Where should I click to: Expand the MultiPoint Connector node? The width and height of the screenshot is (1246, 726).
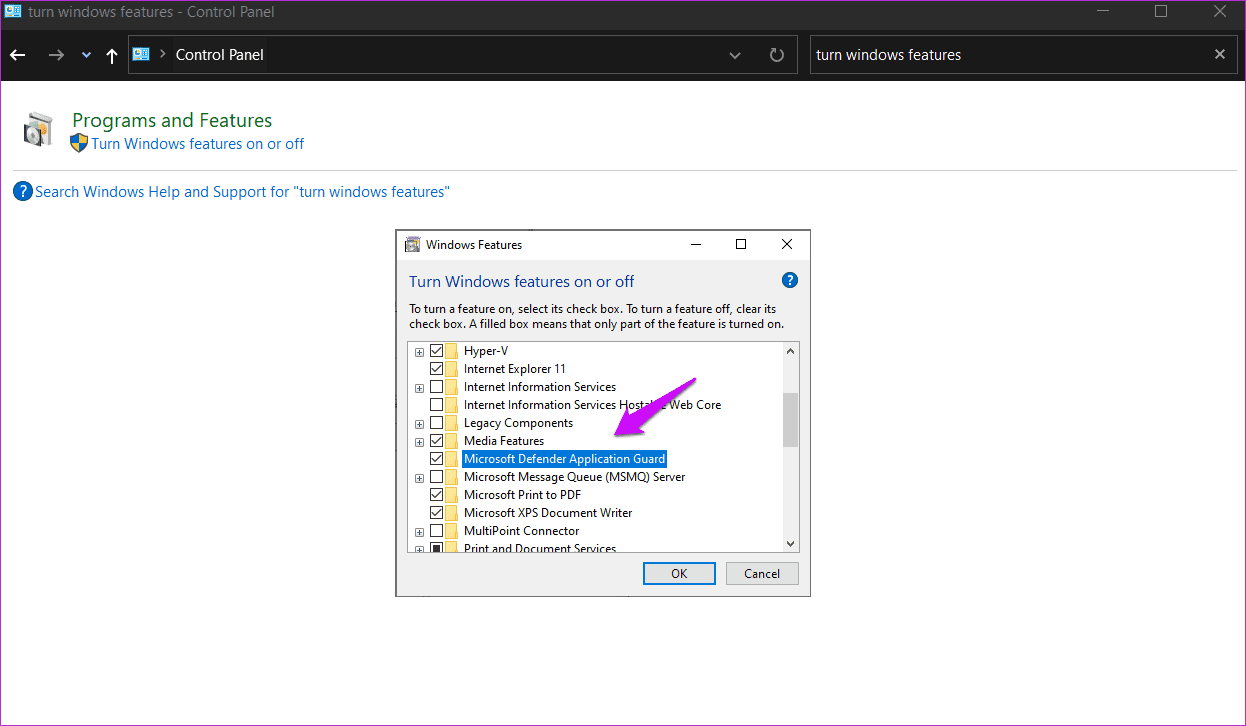coord(420,532)
